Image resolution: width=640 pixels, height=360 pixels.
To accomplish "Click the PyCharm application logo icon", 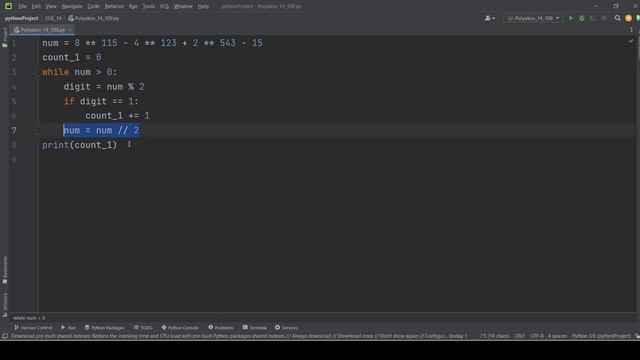I will pyautogui.click(x=8, y=6).
